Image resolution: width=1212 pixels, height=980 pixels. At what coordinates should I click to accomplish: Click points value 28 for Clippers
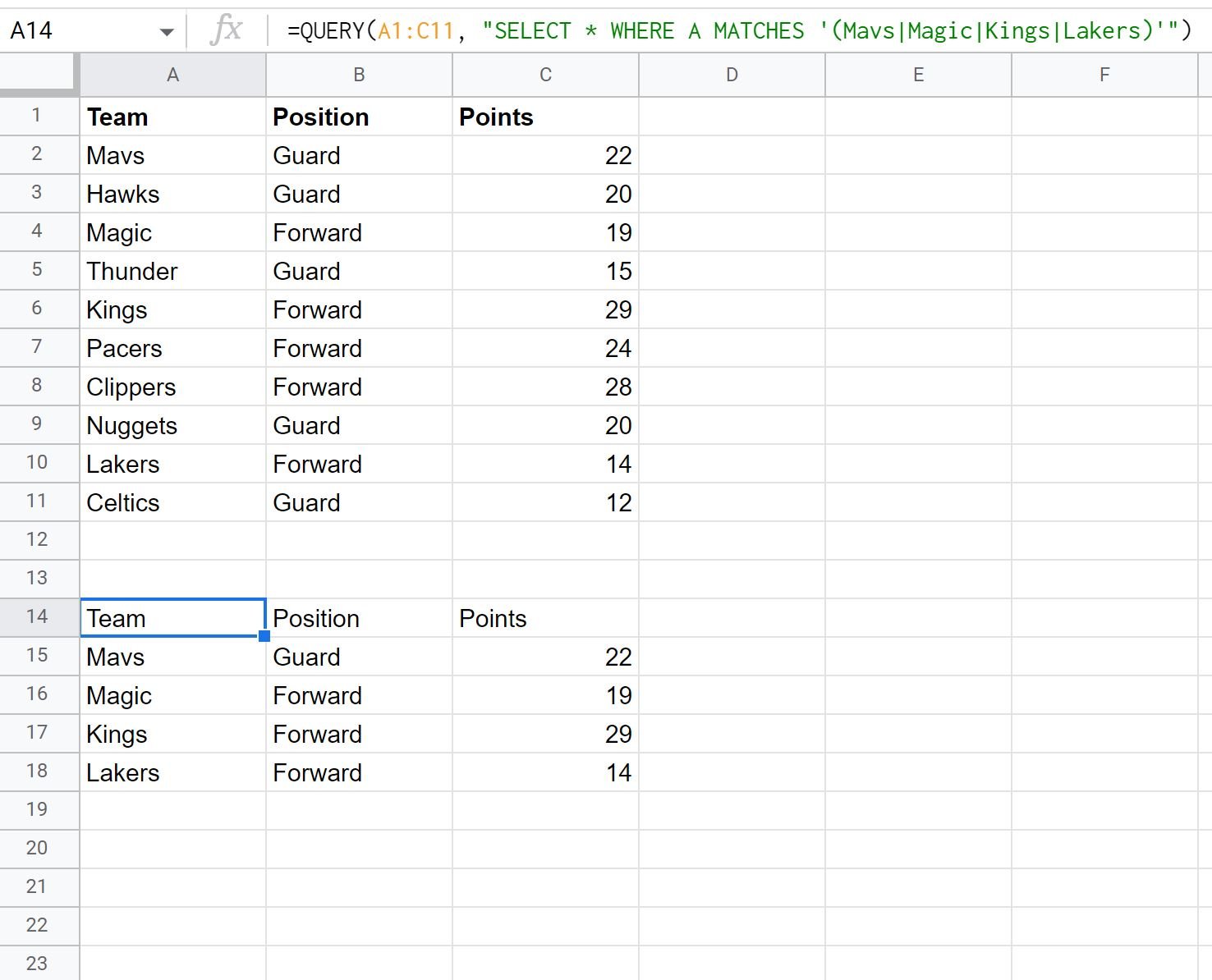(545, 387)
